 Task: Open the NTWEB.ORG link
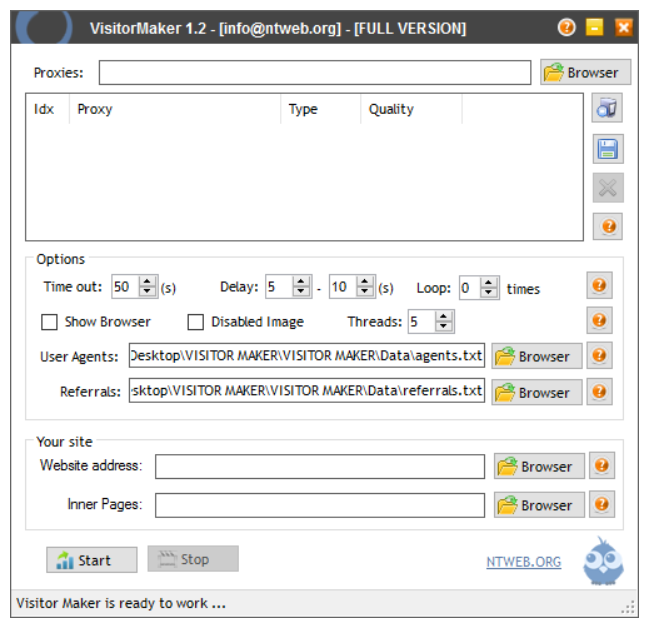524,562
